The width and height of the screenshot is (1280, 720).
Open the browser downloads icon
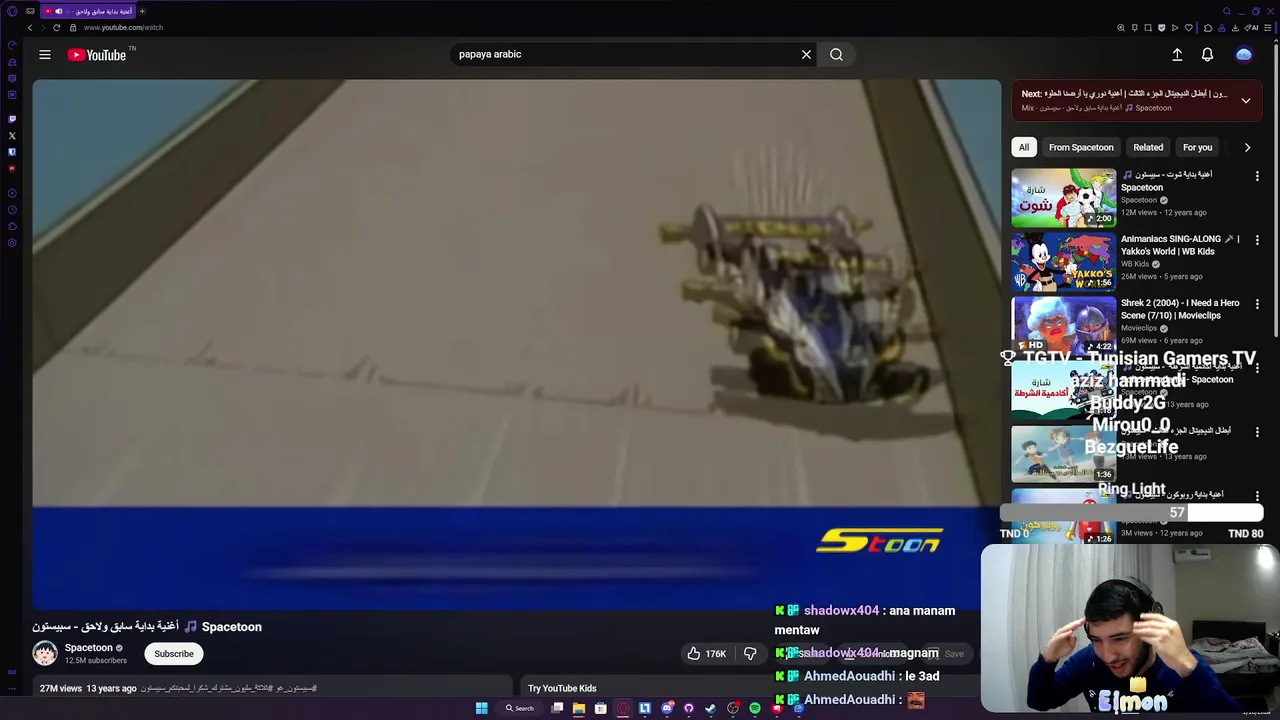pos(1235,28)
